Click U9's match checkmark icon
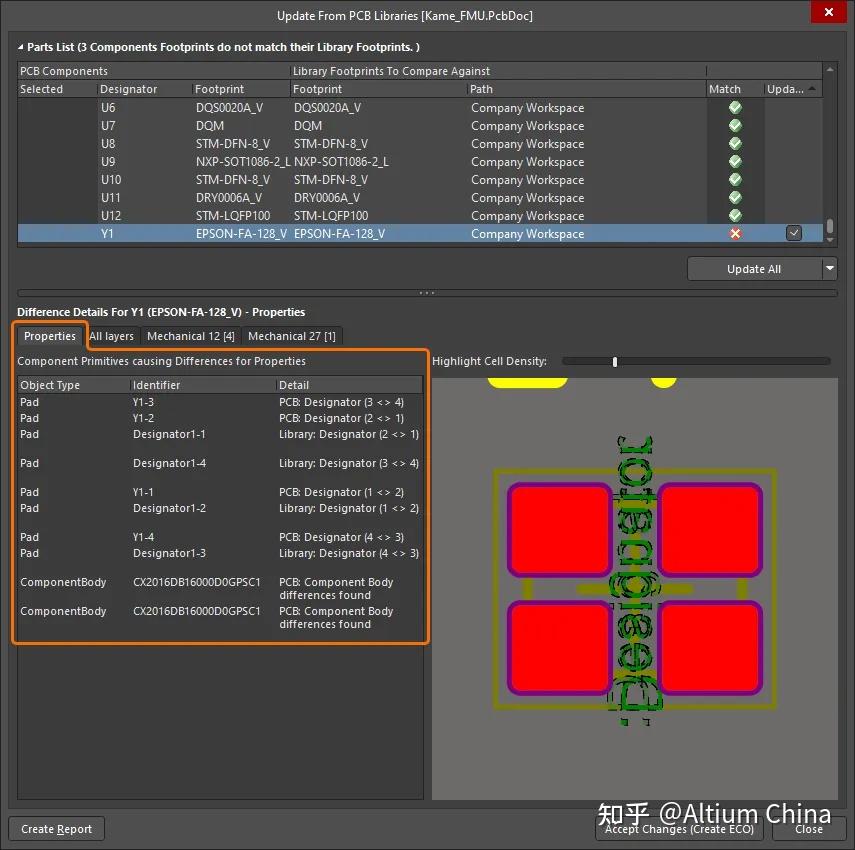This screenshot has height=850, width=855. 735,162
